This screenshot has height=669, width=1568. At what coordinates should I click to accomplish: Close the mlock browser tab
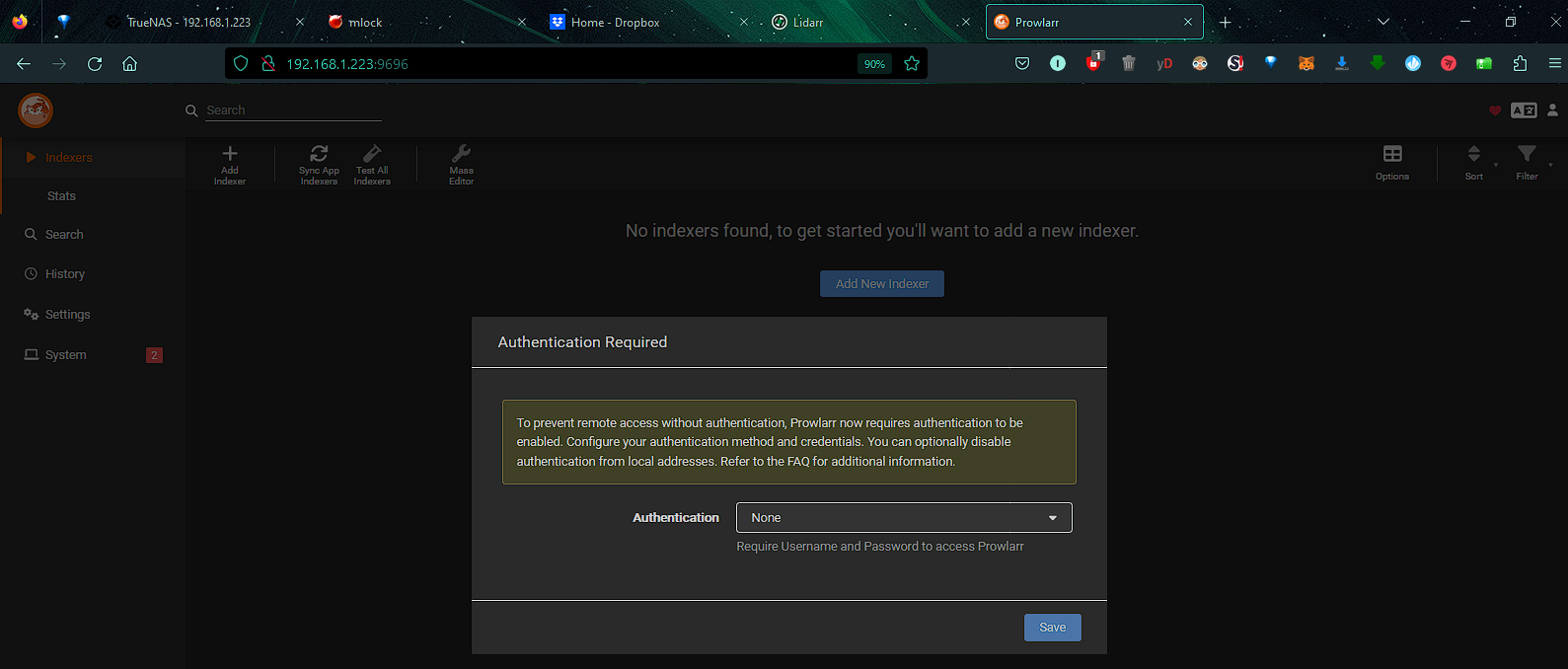(x=522, y=22)
